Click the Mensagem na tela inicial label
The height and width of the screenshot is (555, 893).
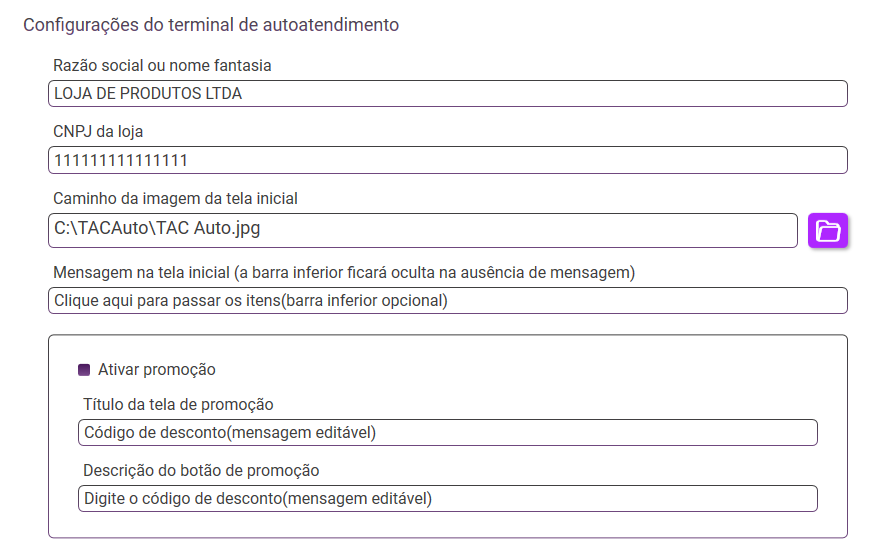[x=344, y=271]
